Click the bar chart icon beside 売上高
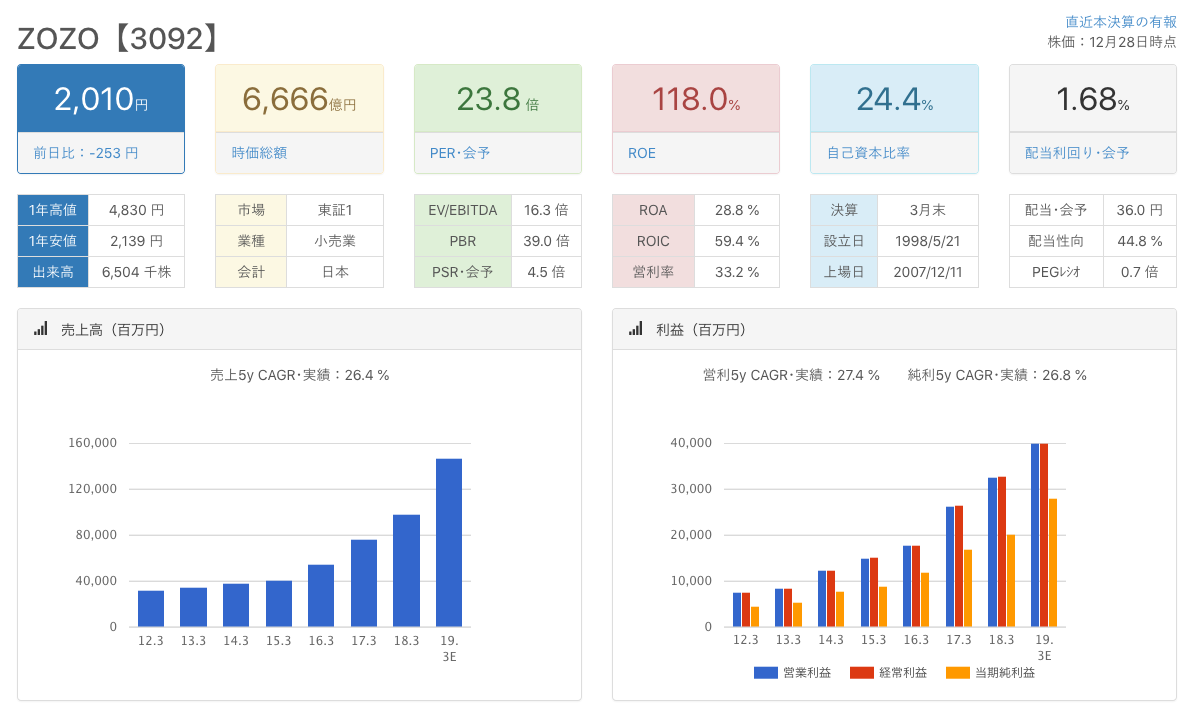The image size is (1194, 712). pyautogui.click(x=40, y=329)
